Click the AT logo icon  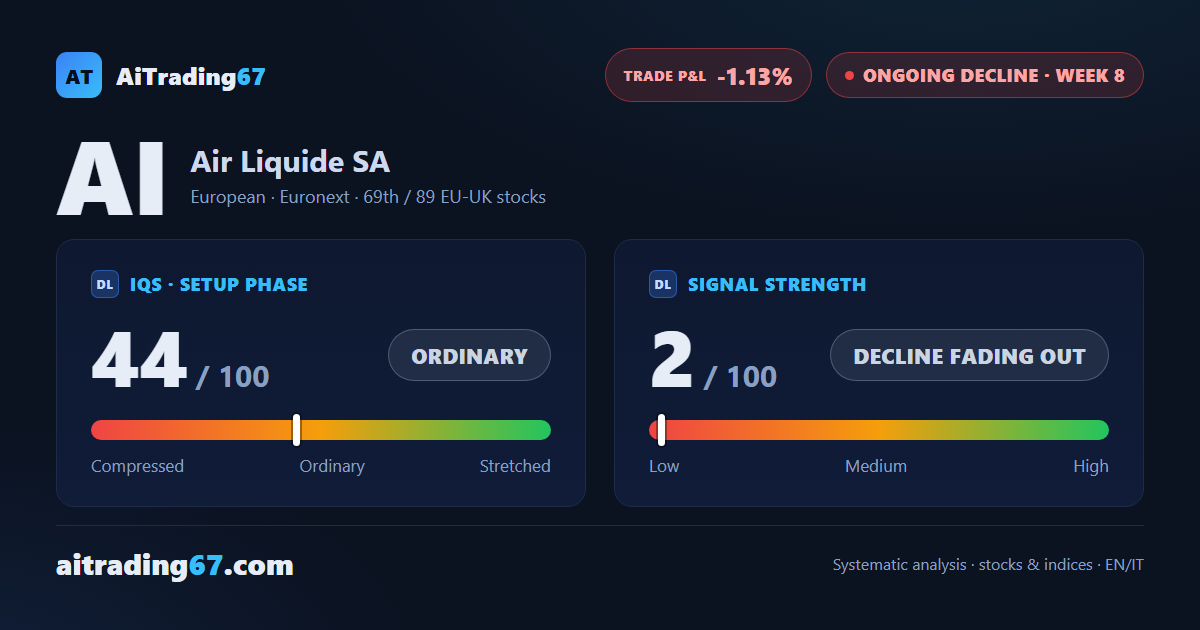(79, 75)
